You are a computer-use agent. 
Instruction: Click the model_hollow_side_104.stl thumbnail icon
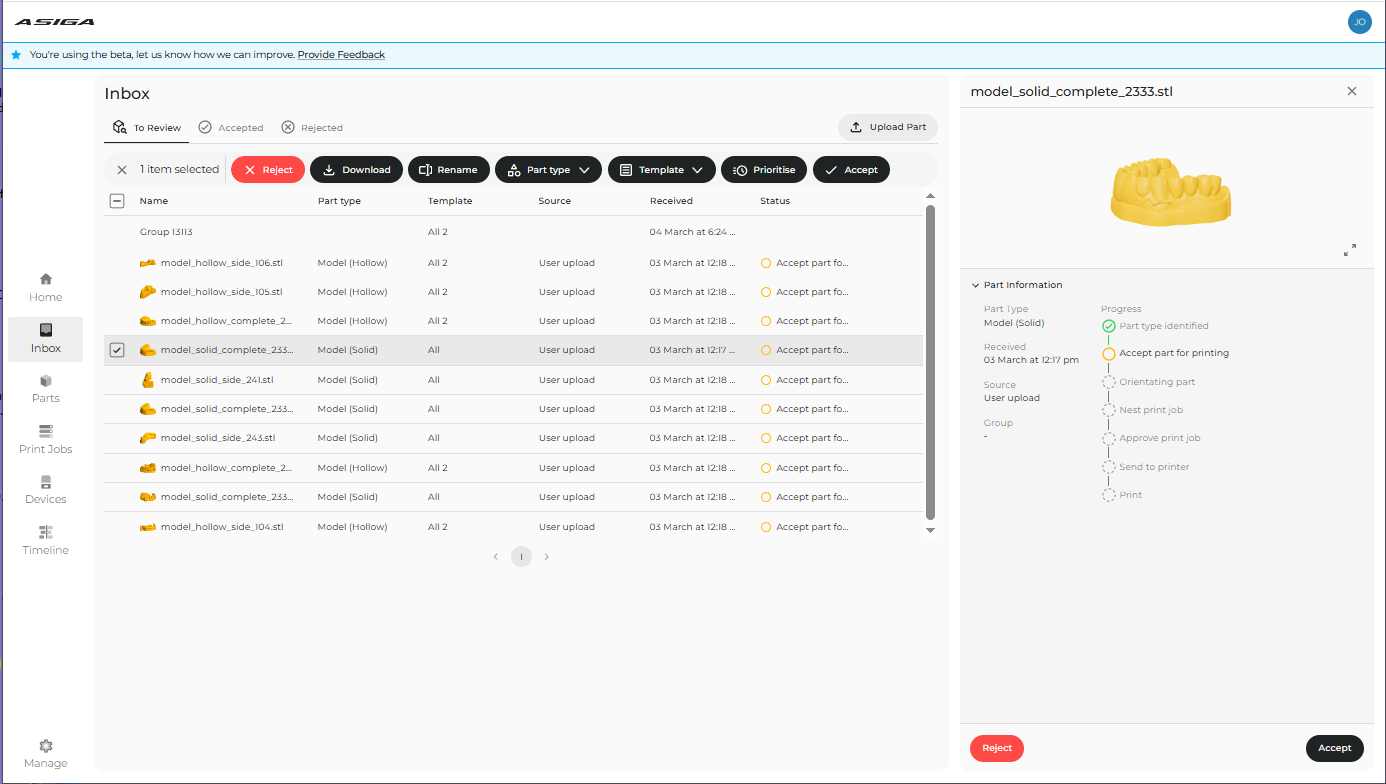(x=147, y=527)
